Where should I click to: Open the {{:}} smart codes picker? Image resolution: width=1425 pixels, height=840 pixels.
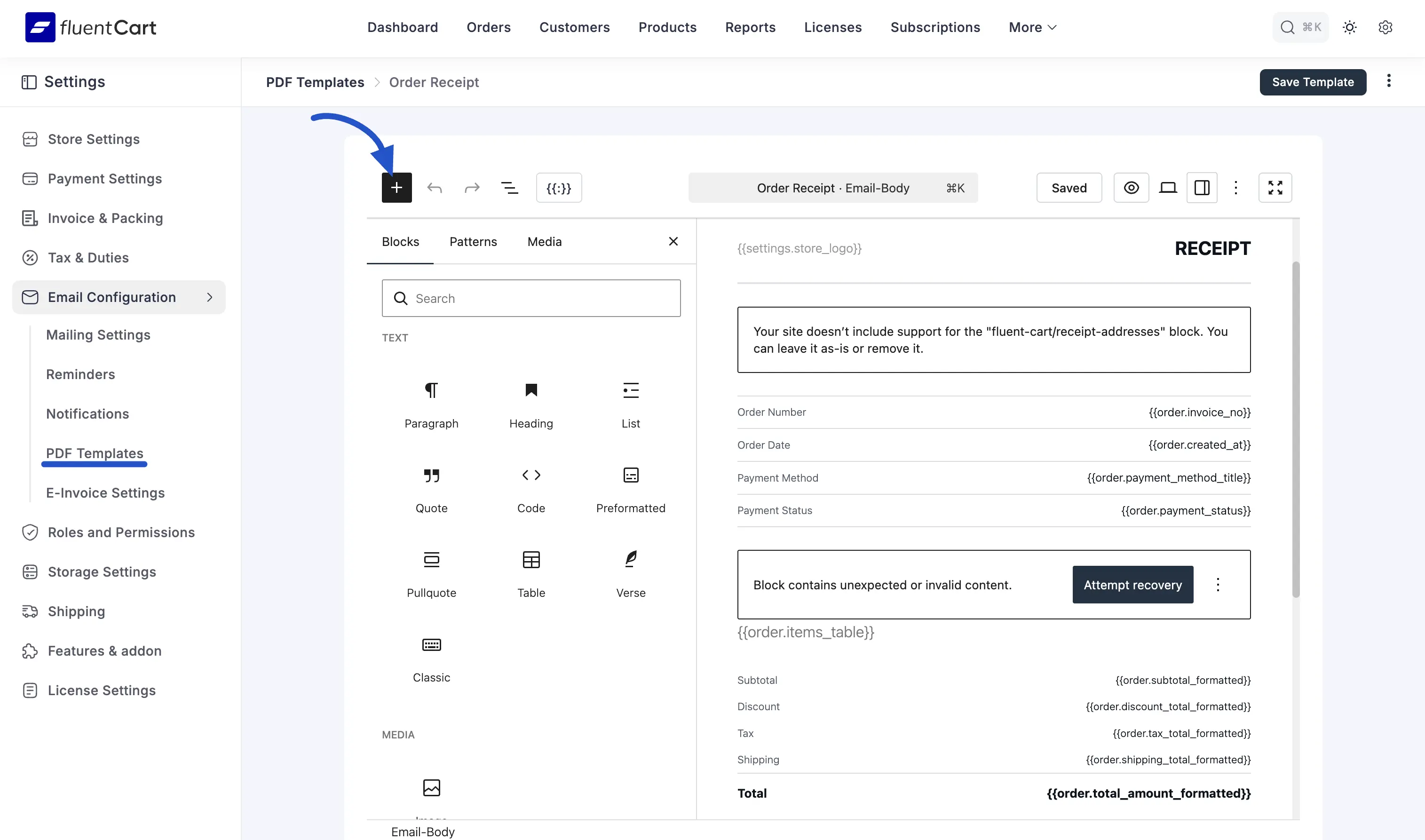coord(559,187)
